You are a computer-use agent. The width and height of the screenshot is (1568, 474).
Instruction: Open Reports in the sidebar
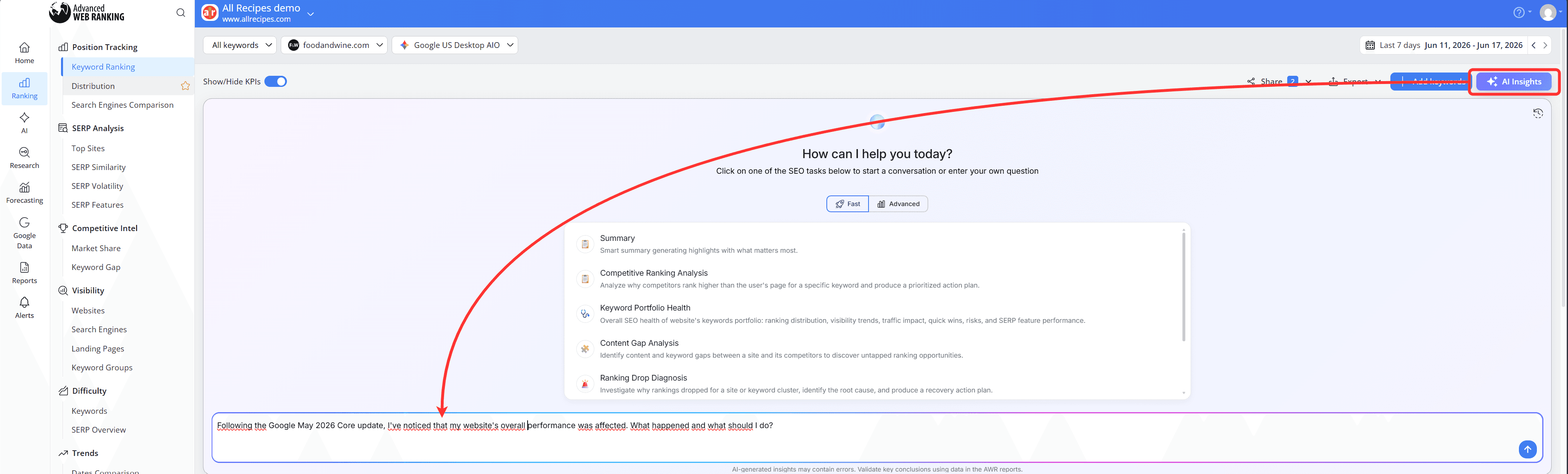(24, 273)
